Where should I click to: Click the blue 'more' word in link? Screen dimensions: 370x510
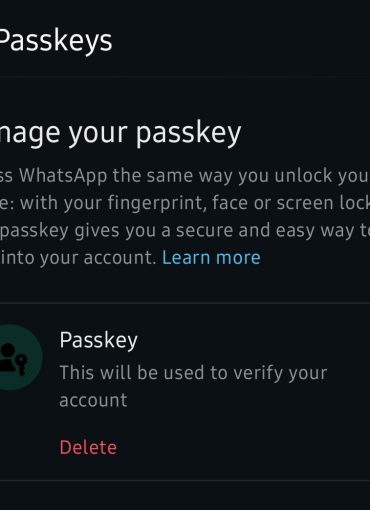pos(238,258)
